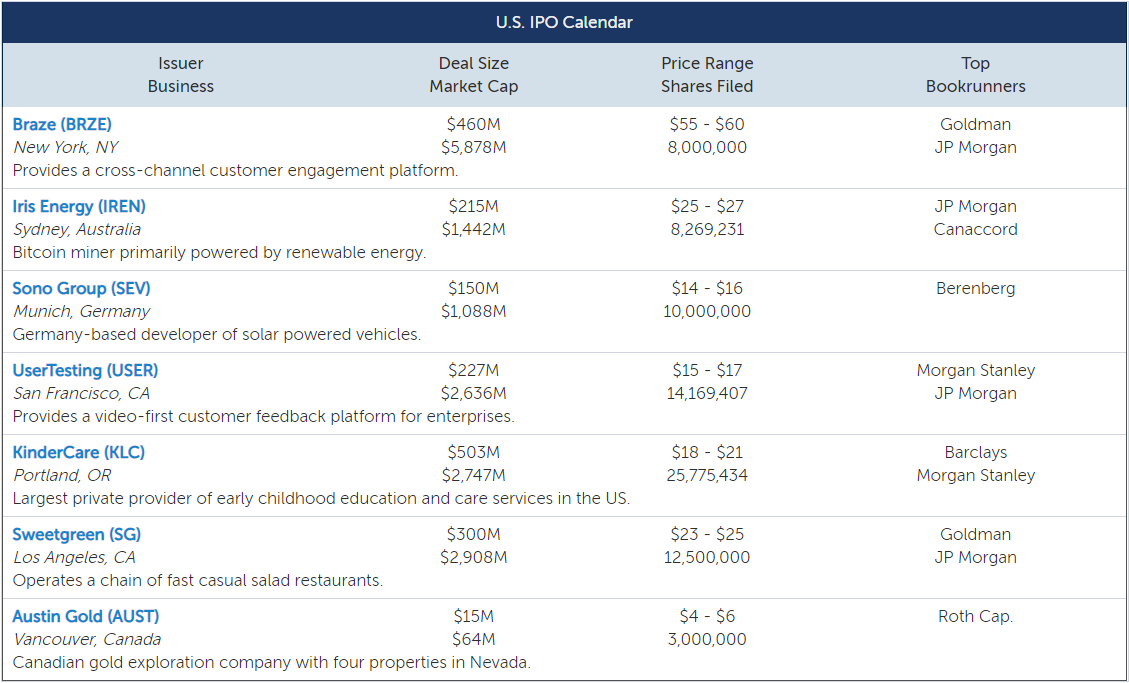Viewport: 1129px width, 683px height.
Task: Click the Top Bookrunners column header
Action: (x=976, y=75)
